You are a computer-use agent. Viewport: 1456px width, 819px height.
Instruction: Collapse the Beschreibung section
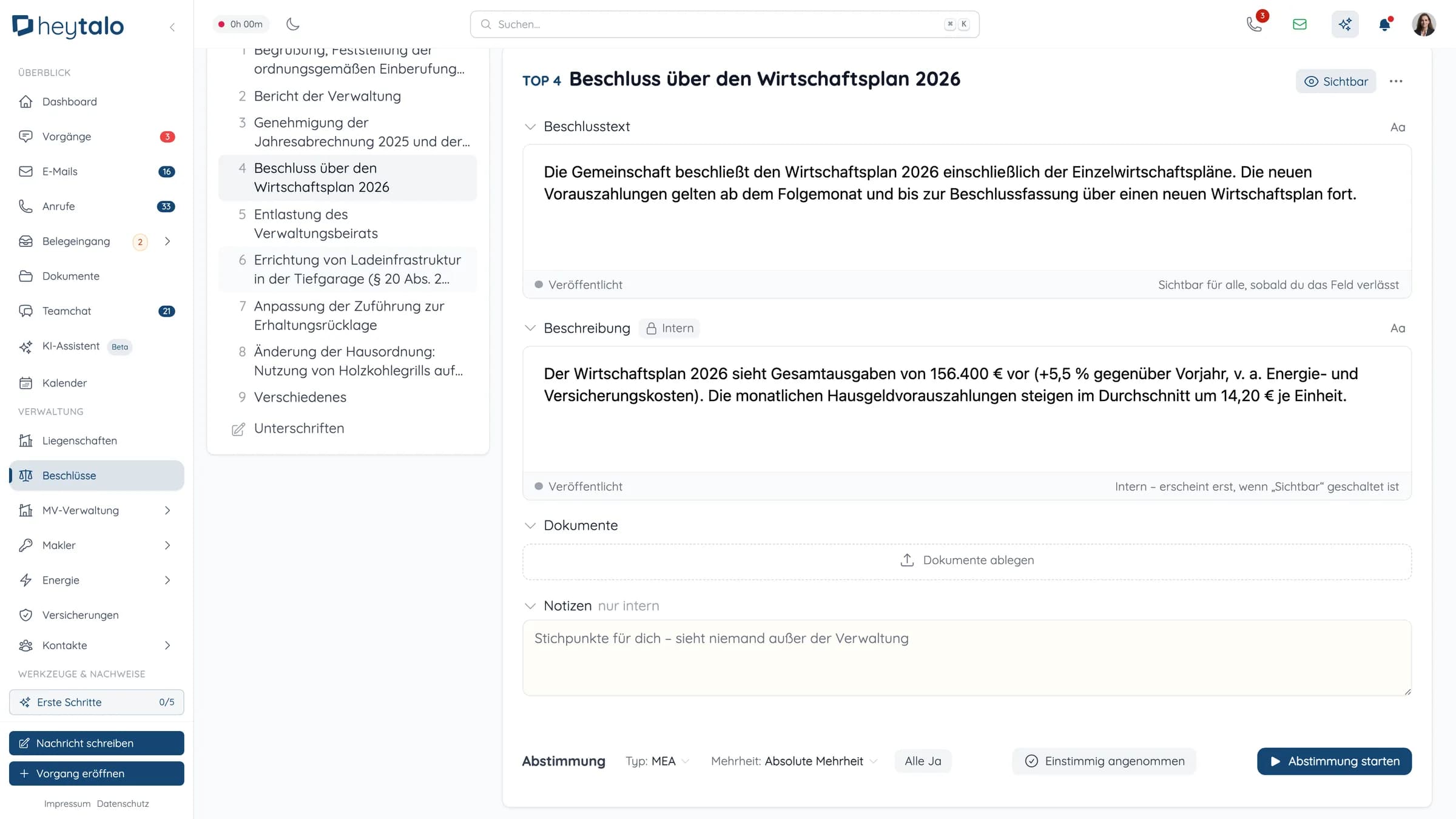[530, 328]
